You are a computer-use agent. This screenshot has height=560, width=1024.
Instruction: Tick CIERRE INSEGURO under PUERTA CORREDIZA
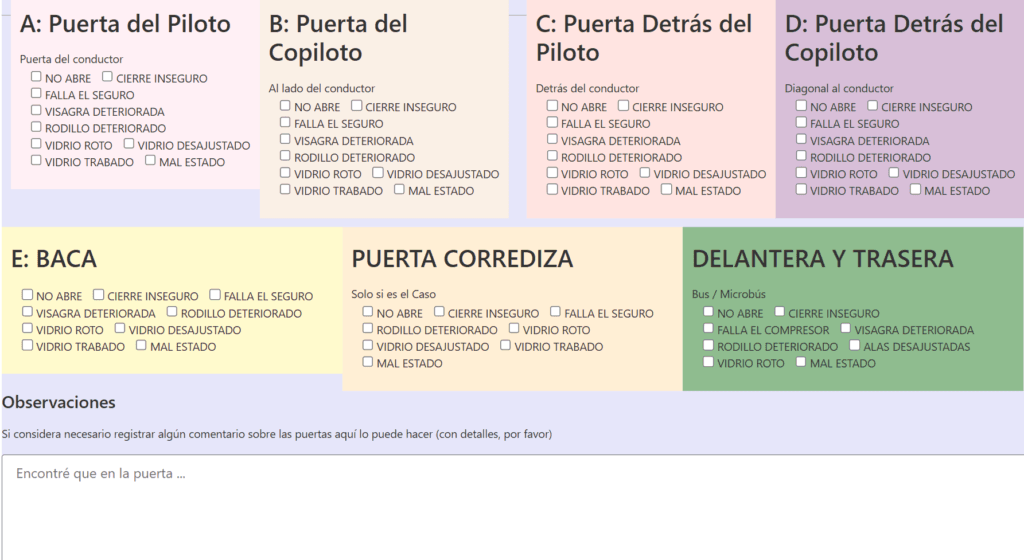439,312
